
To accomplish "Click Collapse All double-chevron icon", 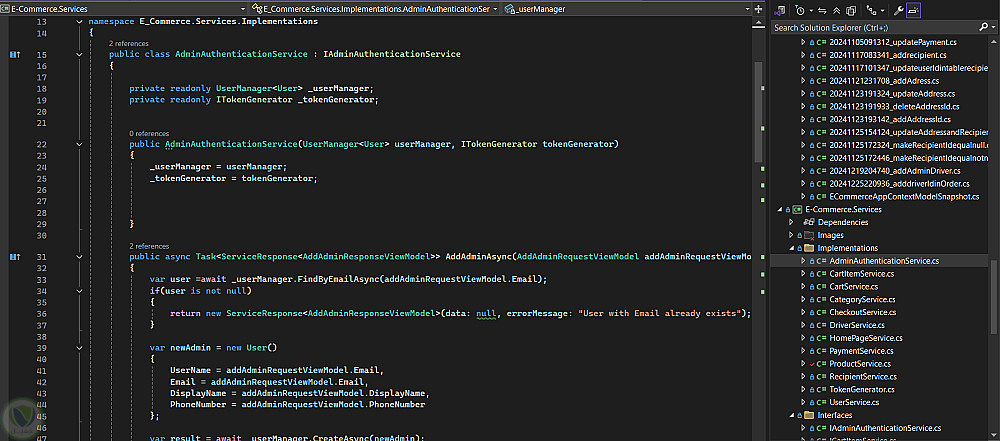I will pyautogui.click(x=837, y=10).
